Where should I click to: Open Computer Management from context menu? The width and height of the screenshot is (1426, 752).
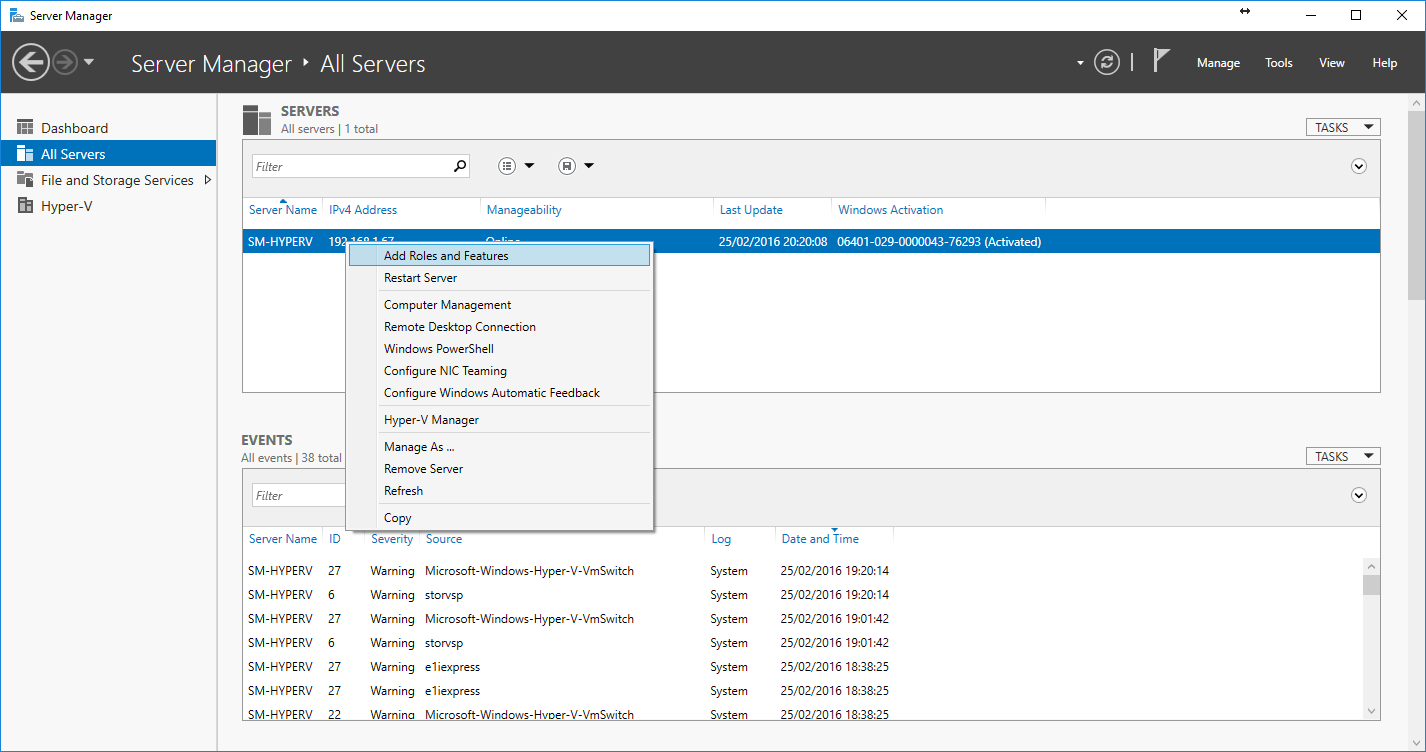[499, 305]
